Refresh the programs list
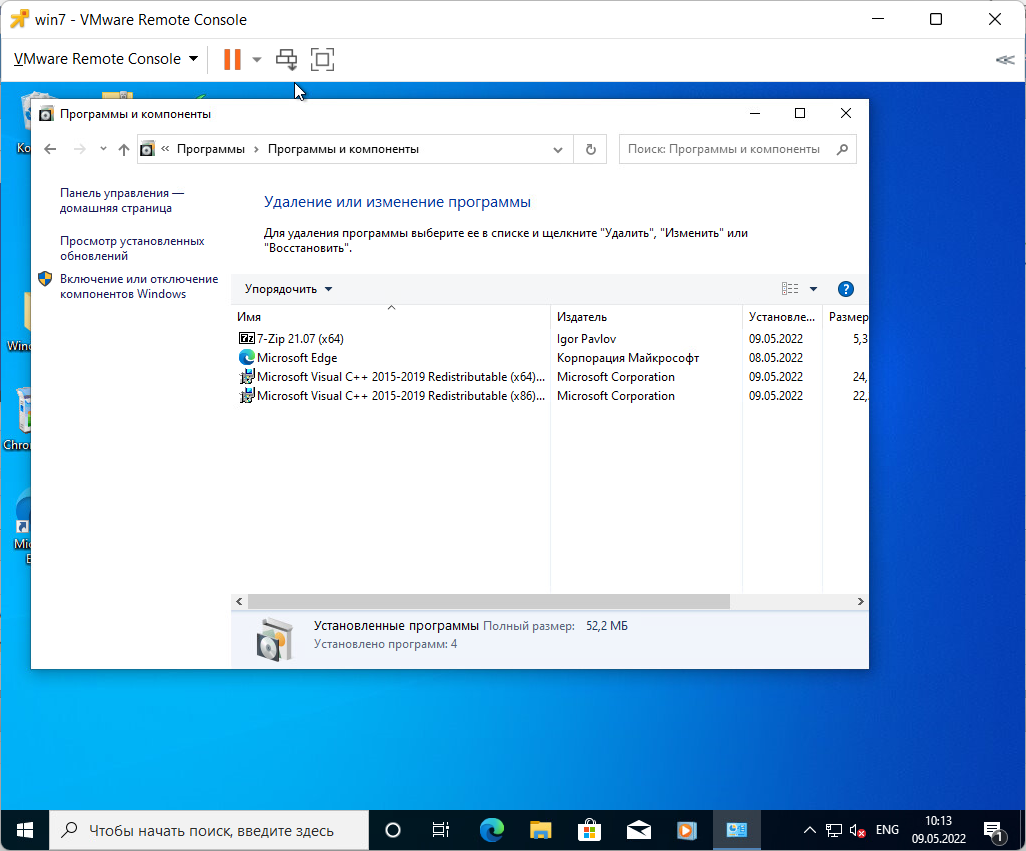The image size is (1026, 851). (591, 149)
